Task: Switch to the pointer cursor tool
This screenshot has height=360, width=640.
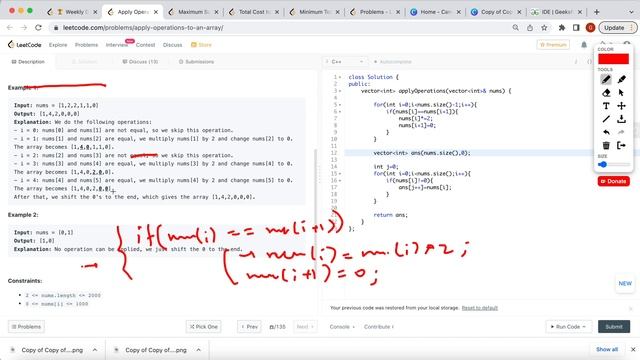Action: point(622,93)
